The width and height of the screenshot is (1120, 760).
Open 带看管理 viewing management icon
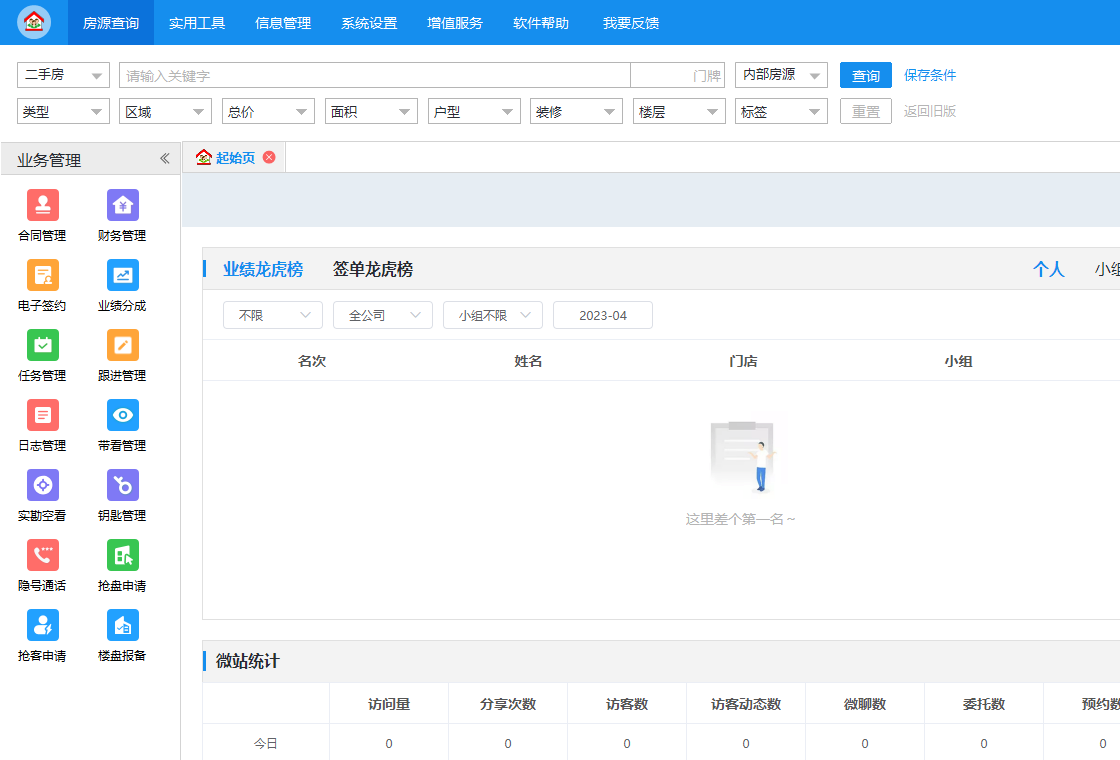pyautogui.click(x=123, y=416)
